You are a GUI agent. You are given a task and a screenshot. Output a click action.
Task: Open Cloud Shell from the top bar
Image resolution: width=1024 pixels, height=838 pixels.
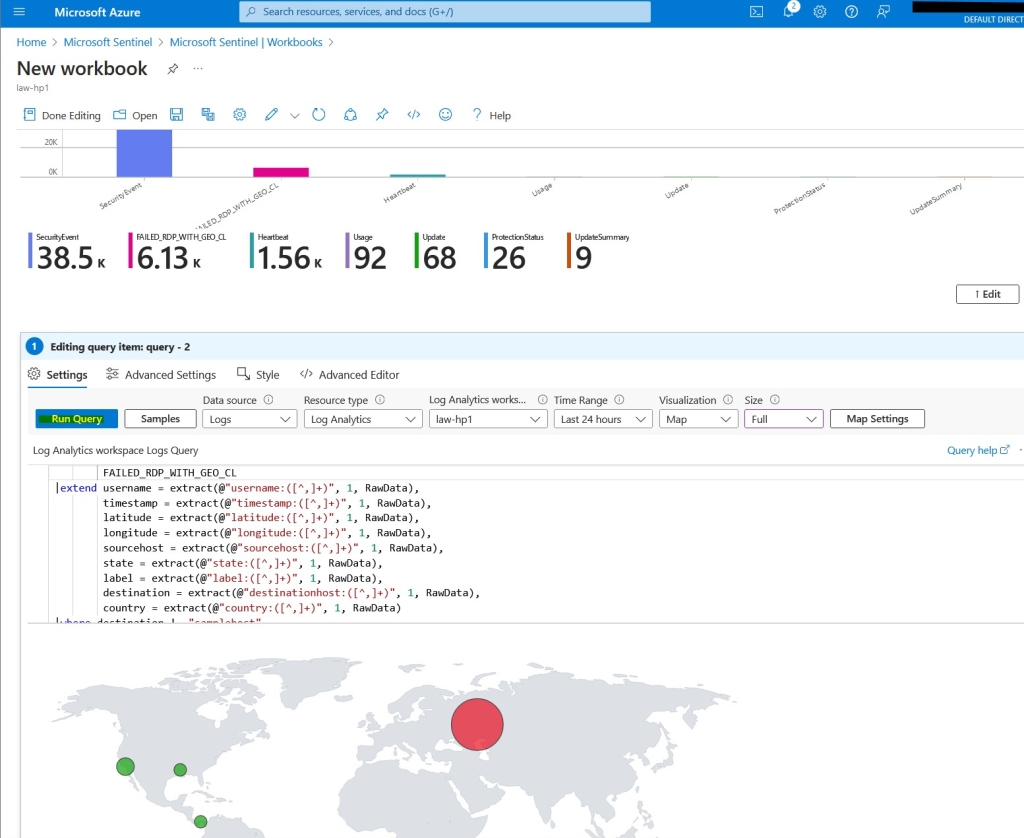[x=757, y=12]
